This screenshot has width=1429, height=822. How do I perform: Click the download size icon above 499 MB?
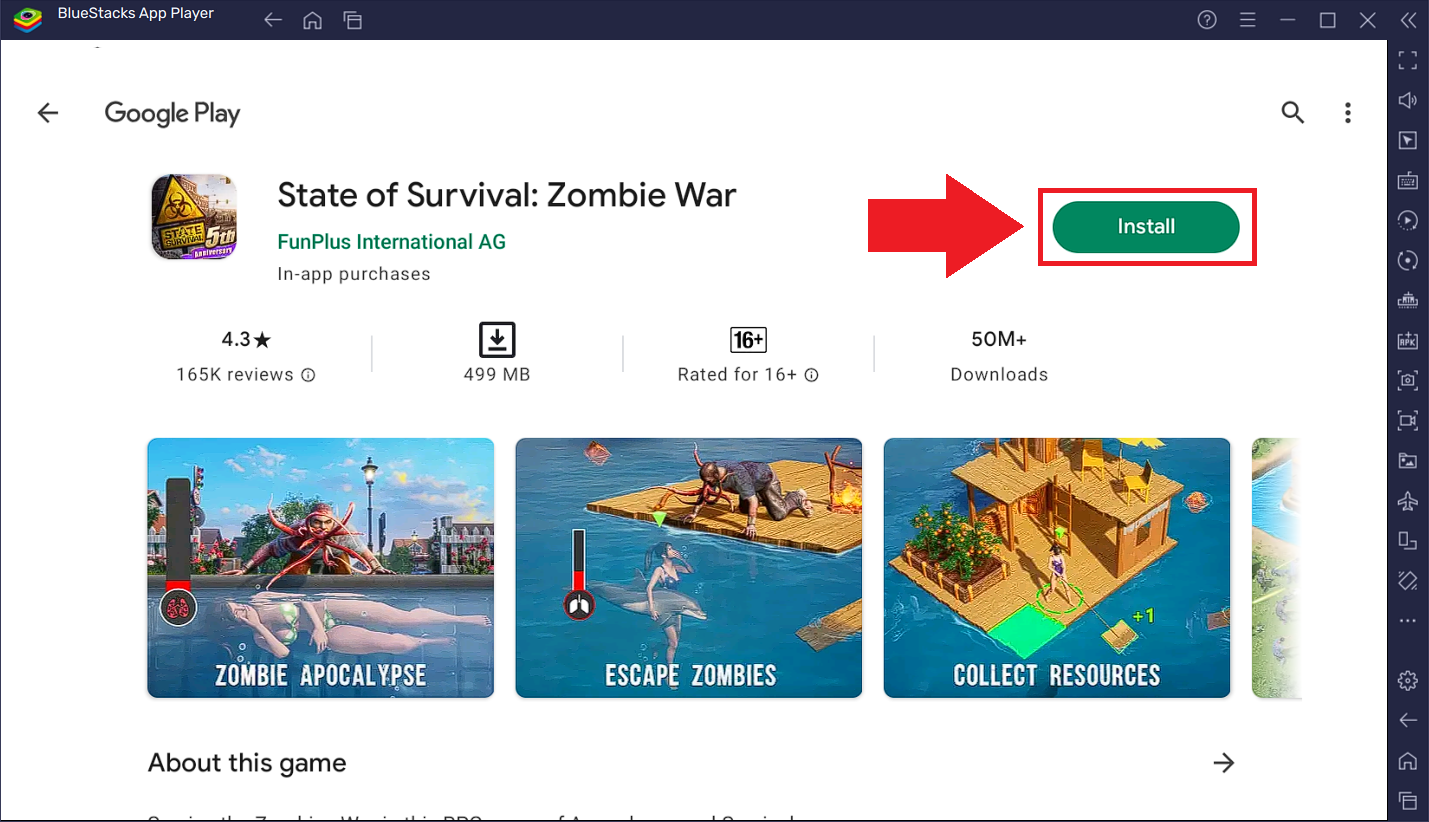497,340
